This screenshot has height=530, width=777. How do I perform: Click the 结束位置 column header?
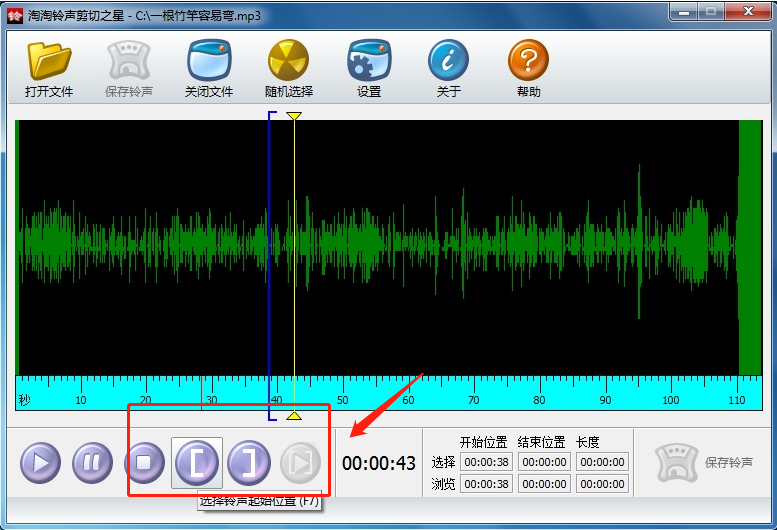[x=541, y=442]
